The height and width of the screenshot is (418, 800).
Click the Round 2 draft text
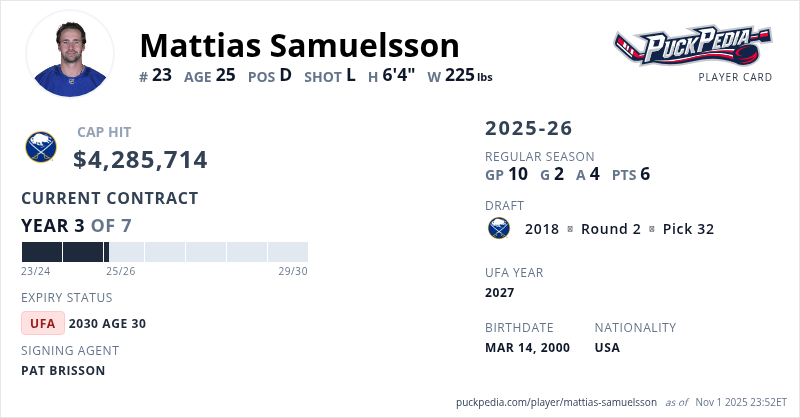point(609,229)
